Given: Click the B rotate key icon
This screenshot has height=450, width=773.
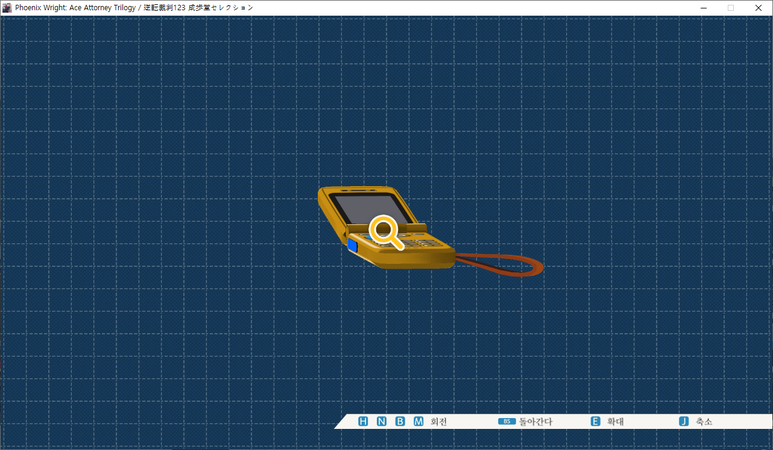Looking at the screenshot, I should (400, 421).
